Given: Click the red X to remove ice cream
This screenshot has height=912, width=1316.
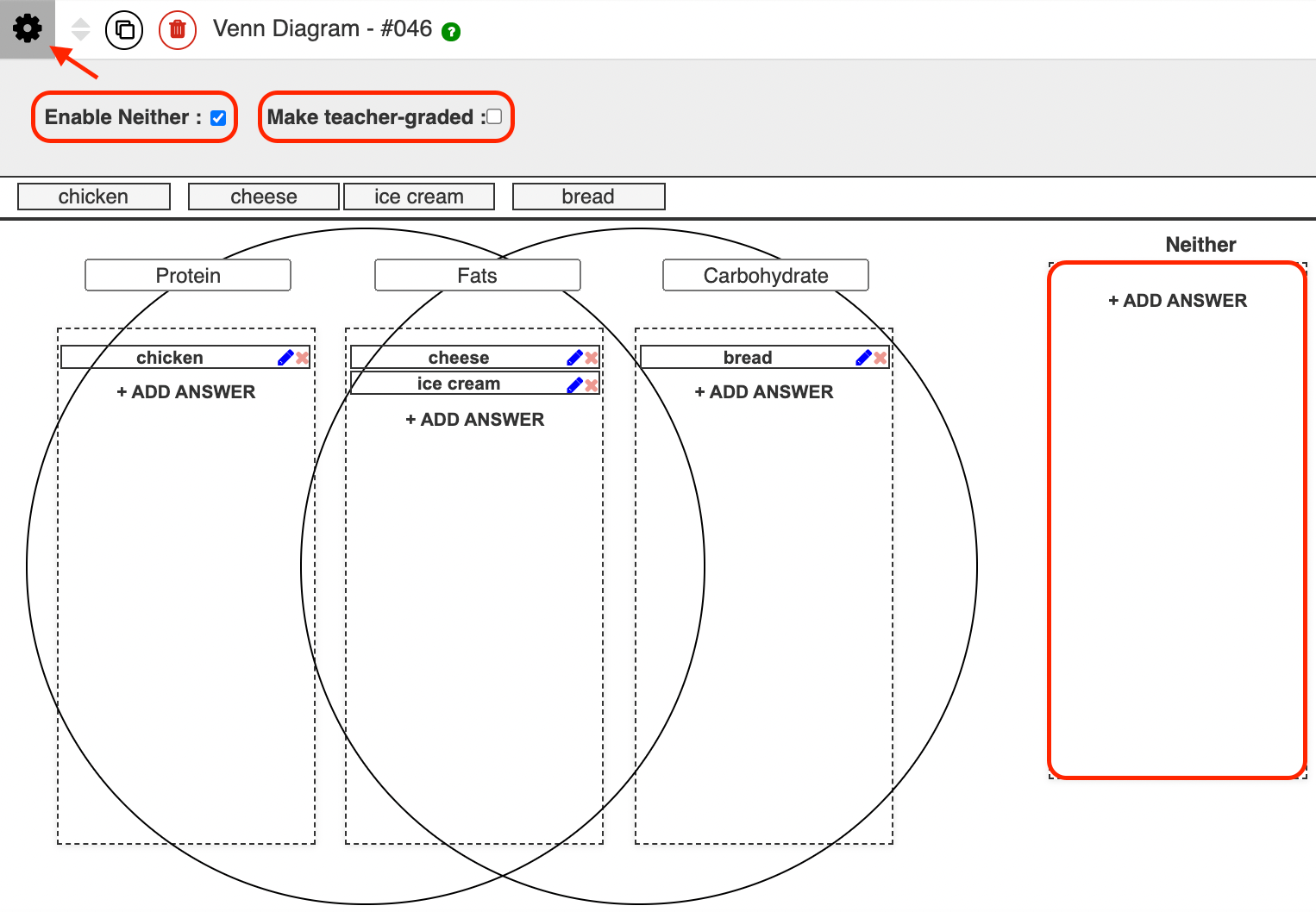Looking at the screenshot, I should click(x=591, y=384).
